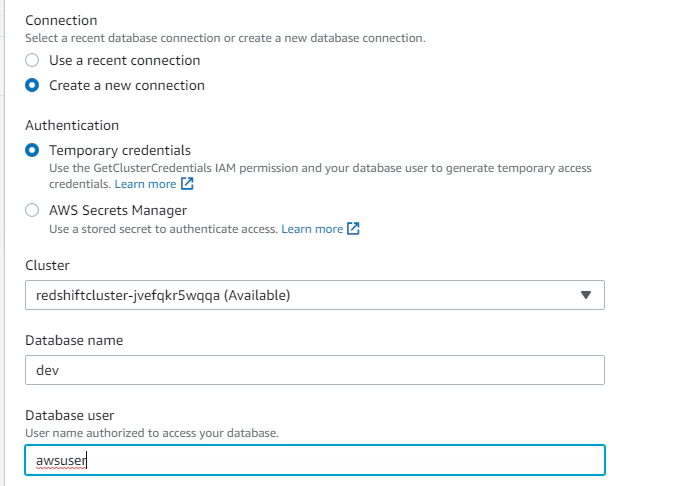Select Create a new connection radio
This screenshot has width=683, height=486.
(32, 85)
